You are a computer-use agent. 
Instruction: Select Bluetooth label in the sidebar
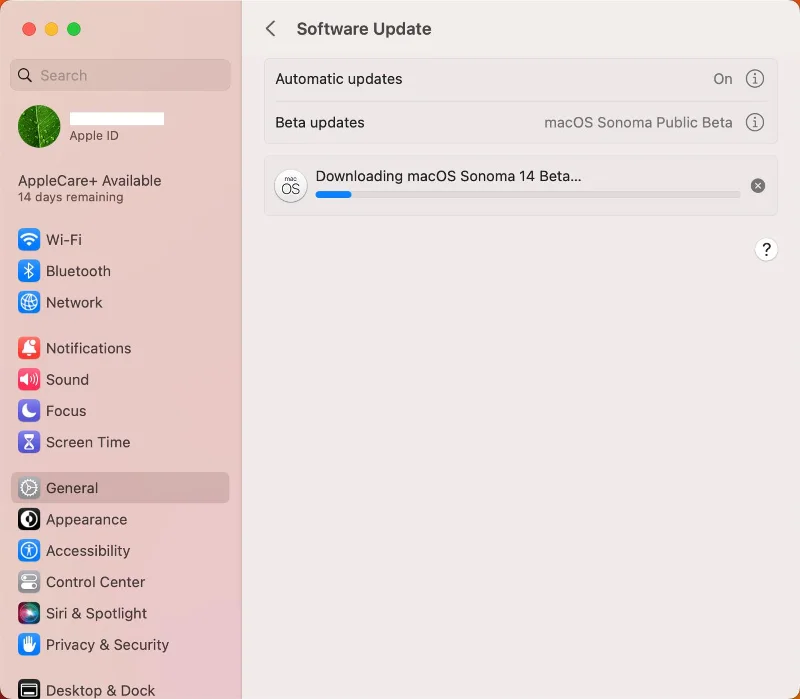coord(78,271)
